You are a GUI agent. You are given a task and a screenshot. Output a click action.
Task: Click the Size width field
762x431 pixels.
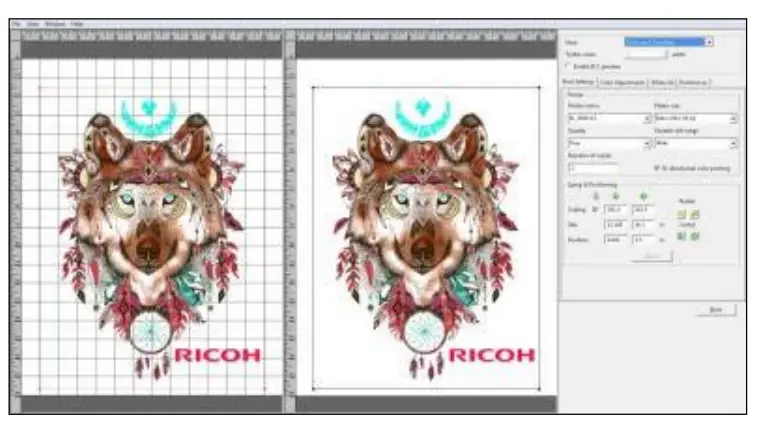point(615,225)
